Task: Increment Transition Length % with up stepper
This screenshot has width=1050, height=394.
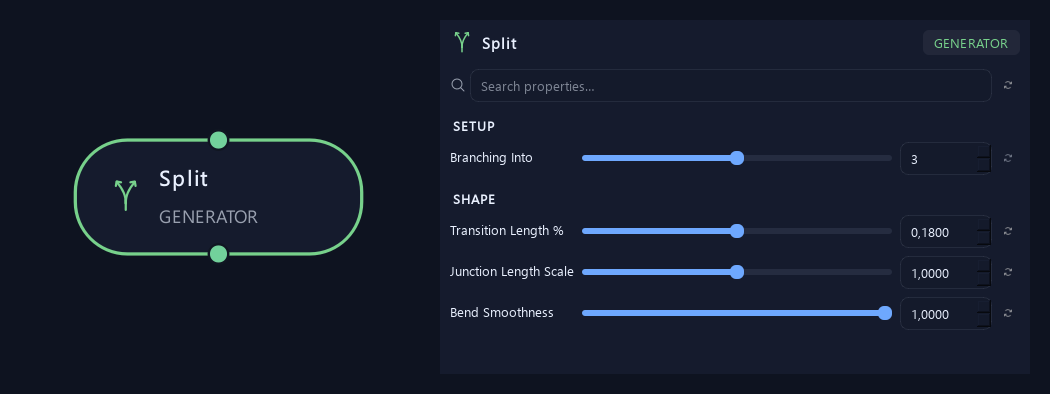Action: (984, 224)
